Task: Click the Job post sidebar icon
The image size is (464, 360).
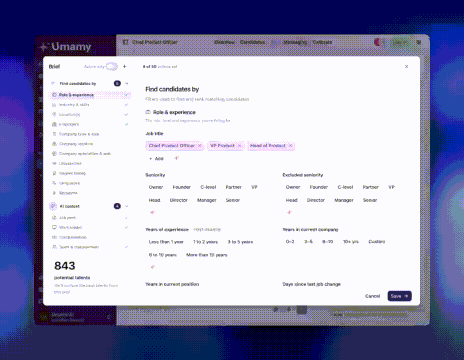Action: [x=54, y=218]
